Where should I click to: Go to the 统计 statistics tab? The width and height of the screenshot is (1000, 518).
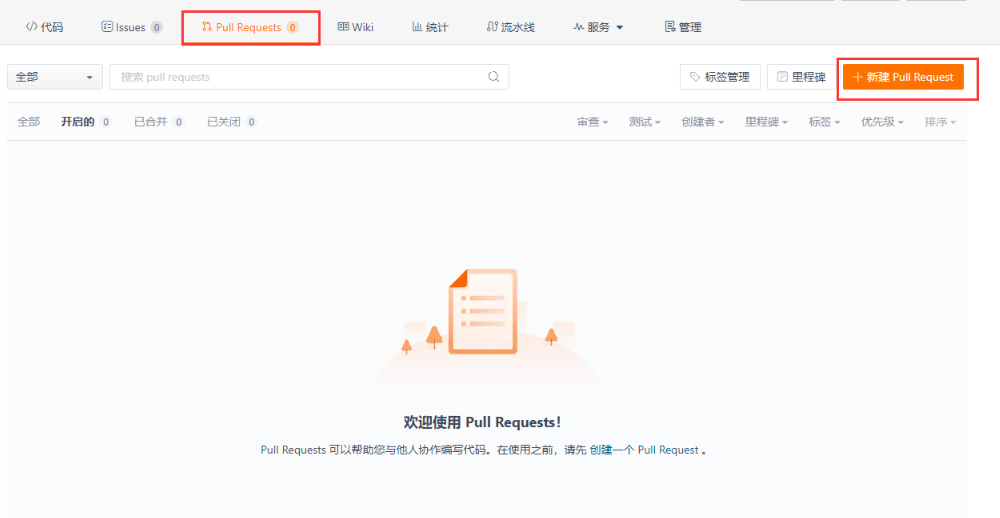(x=430, y=27)
